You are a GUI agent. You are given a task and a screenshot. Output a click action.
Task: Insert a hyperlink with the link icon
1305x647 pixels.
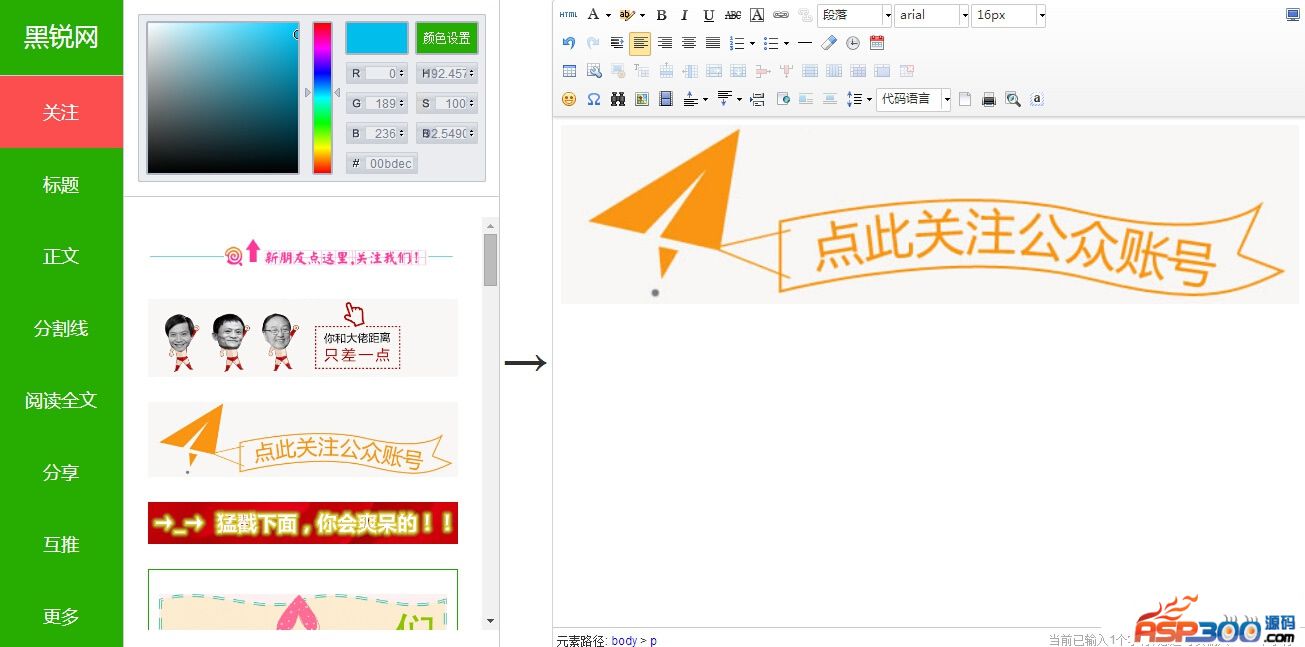tap(781, 15)
